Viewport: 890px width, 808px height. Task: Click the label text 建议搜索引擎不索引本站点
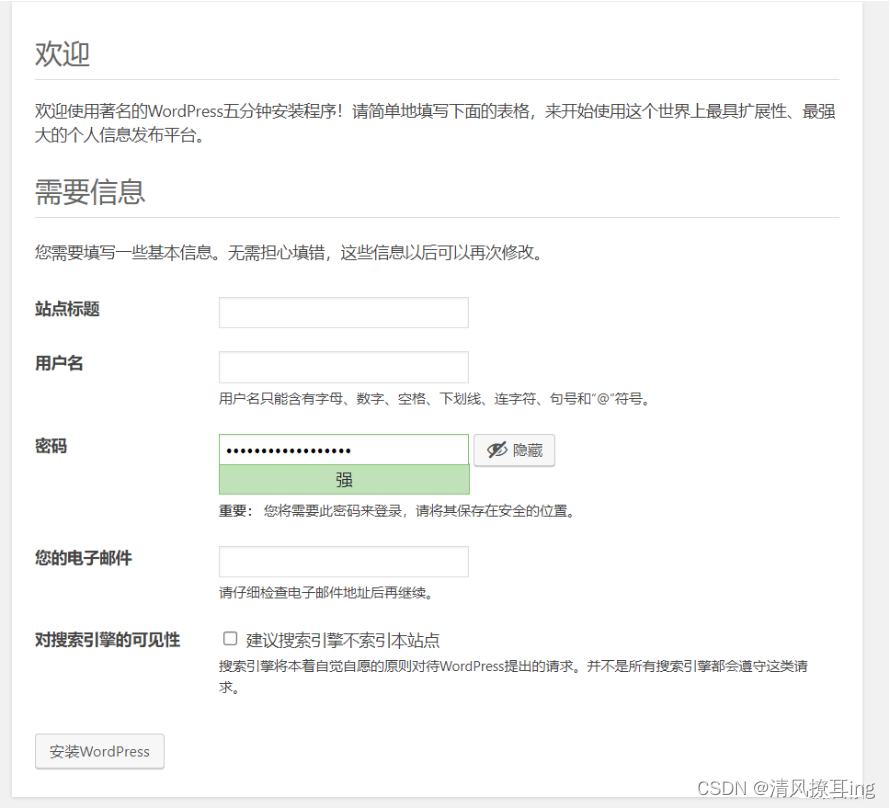pyautogui.click(x=343, y=641)
